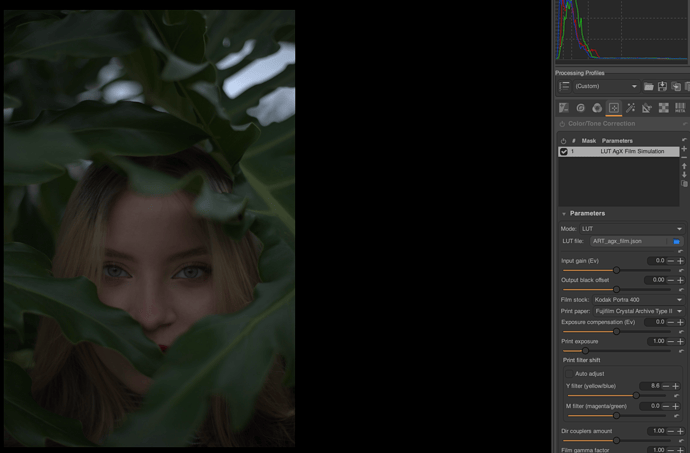Reset the Print exposure slider
Viewport: 690px width, 453px height.
click(x=681, y=351)
